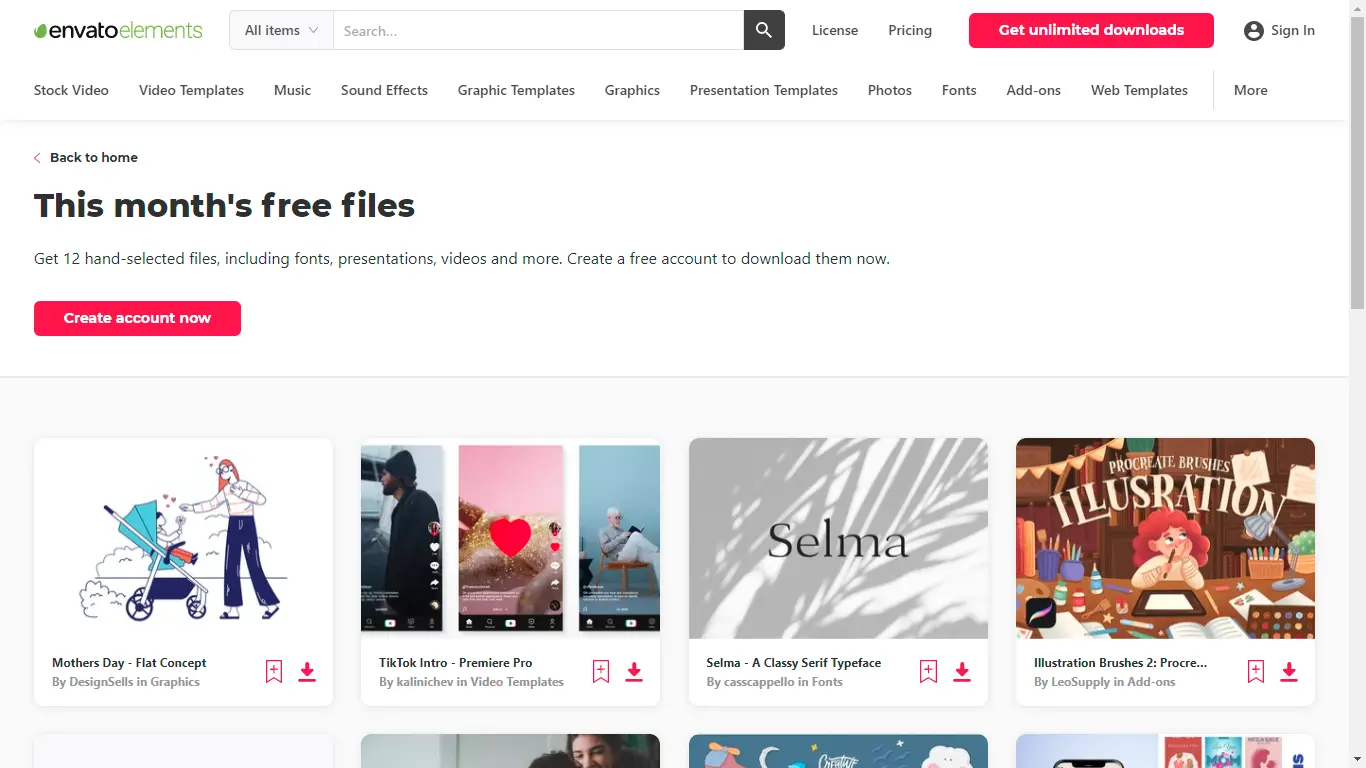The width and height of the screenshot is (1366, 768).
Task: Download the Selma serif typeface item
Action: (x=962, y=672)
